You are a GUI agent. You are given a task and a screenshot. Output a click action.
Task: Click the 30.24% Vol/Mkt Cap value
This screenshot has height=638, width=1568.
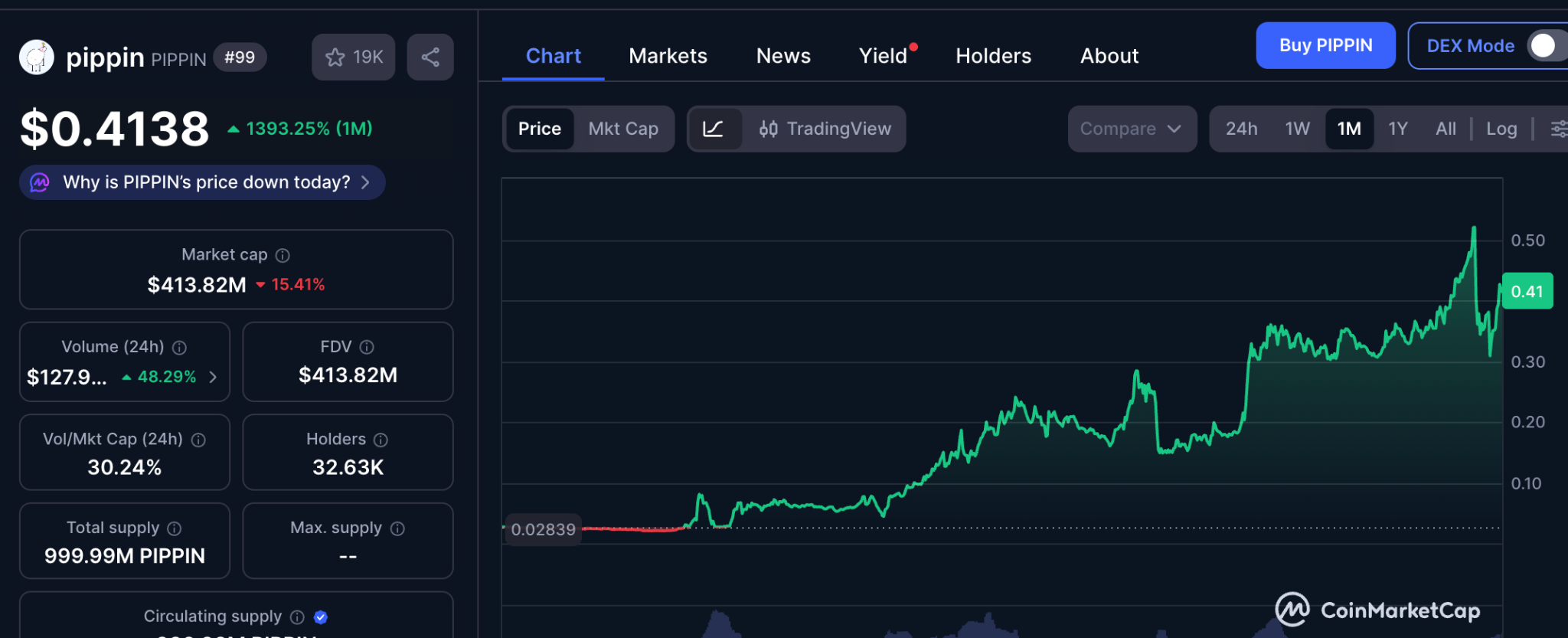125,467
